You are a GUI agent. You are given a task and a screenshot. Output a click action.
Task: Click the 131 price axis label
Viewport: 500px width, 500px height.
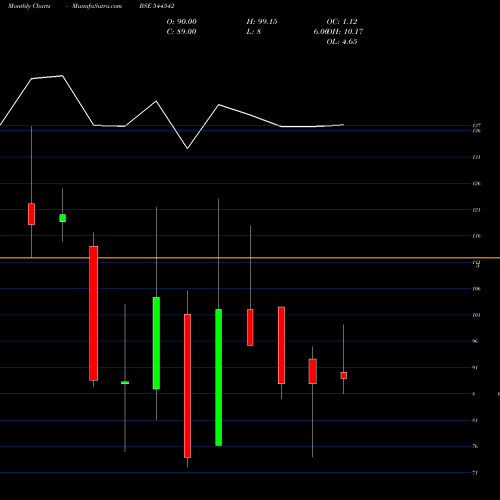click(x=476, y=157)
